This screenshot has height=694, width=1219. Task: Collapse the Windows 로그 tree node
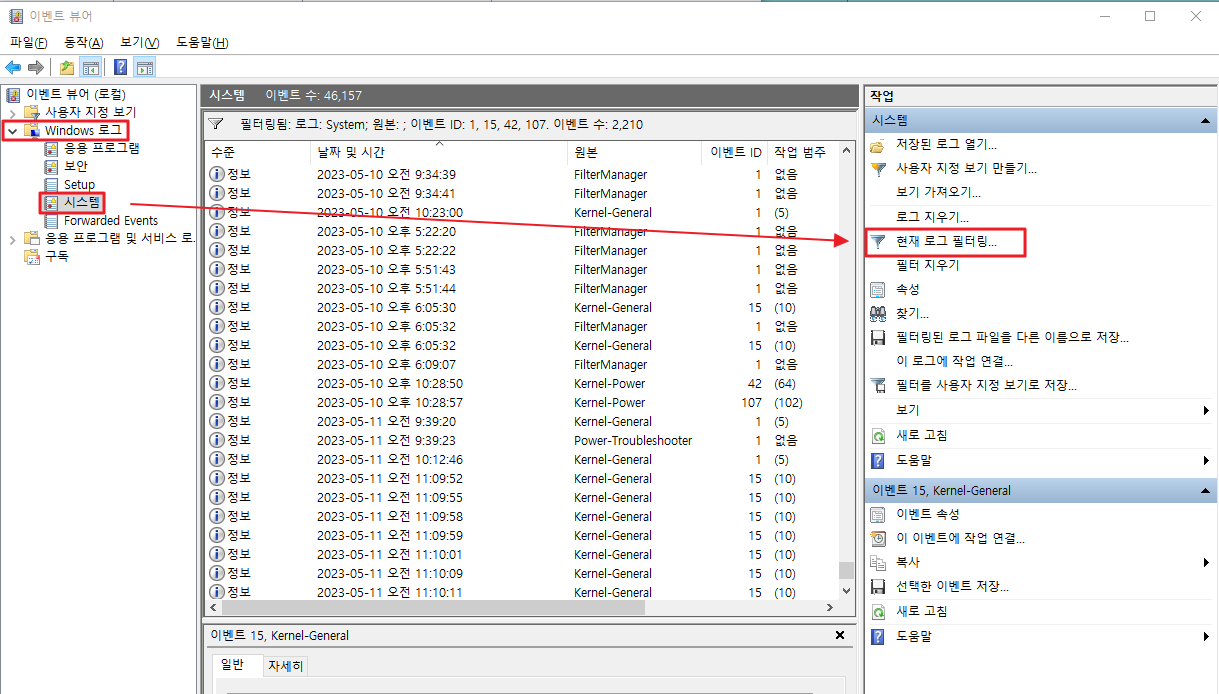(13, 131)
